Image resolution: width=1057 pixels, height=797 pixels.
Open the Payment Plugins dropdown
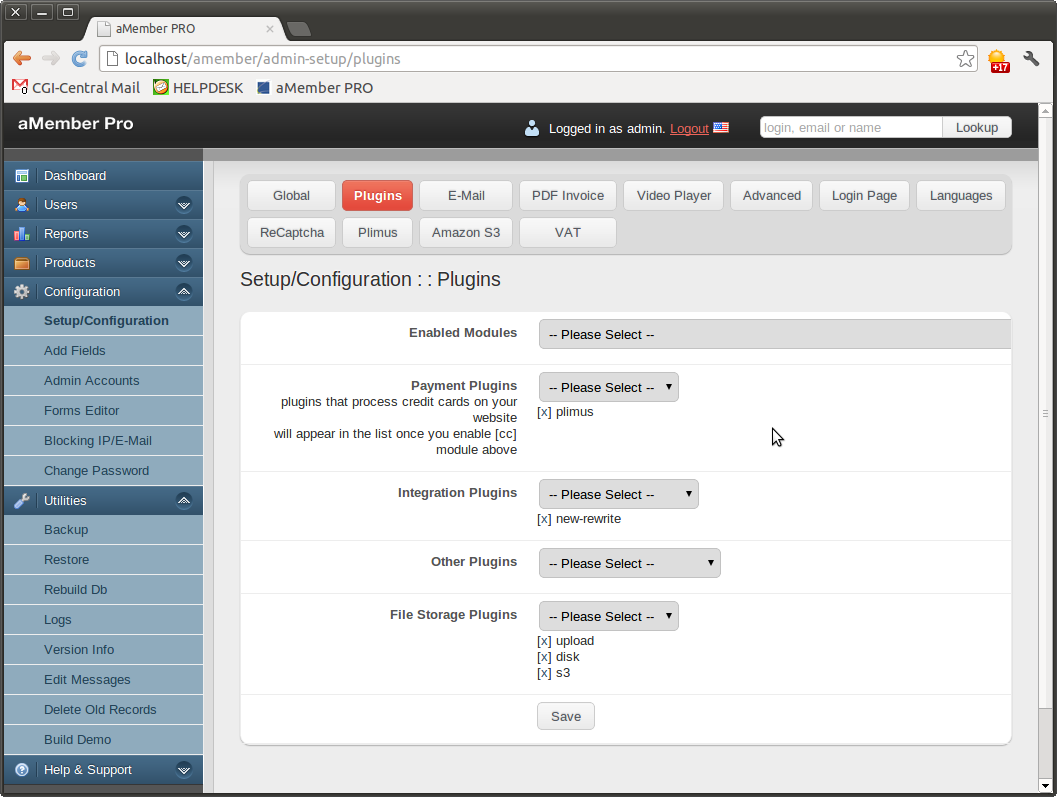click(x=608, y=388)
